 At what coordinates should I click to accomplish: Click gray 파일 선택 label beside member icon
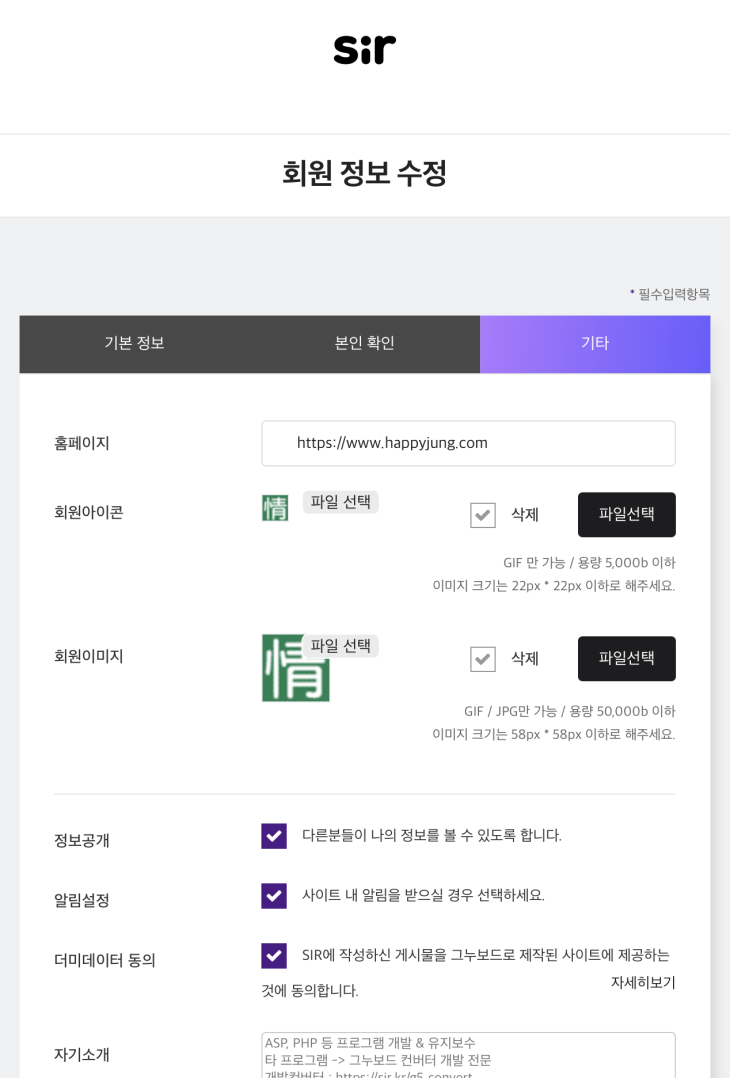click(x=341, y=502)
